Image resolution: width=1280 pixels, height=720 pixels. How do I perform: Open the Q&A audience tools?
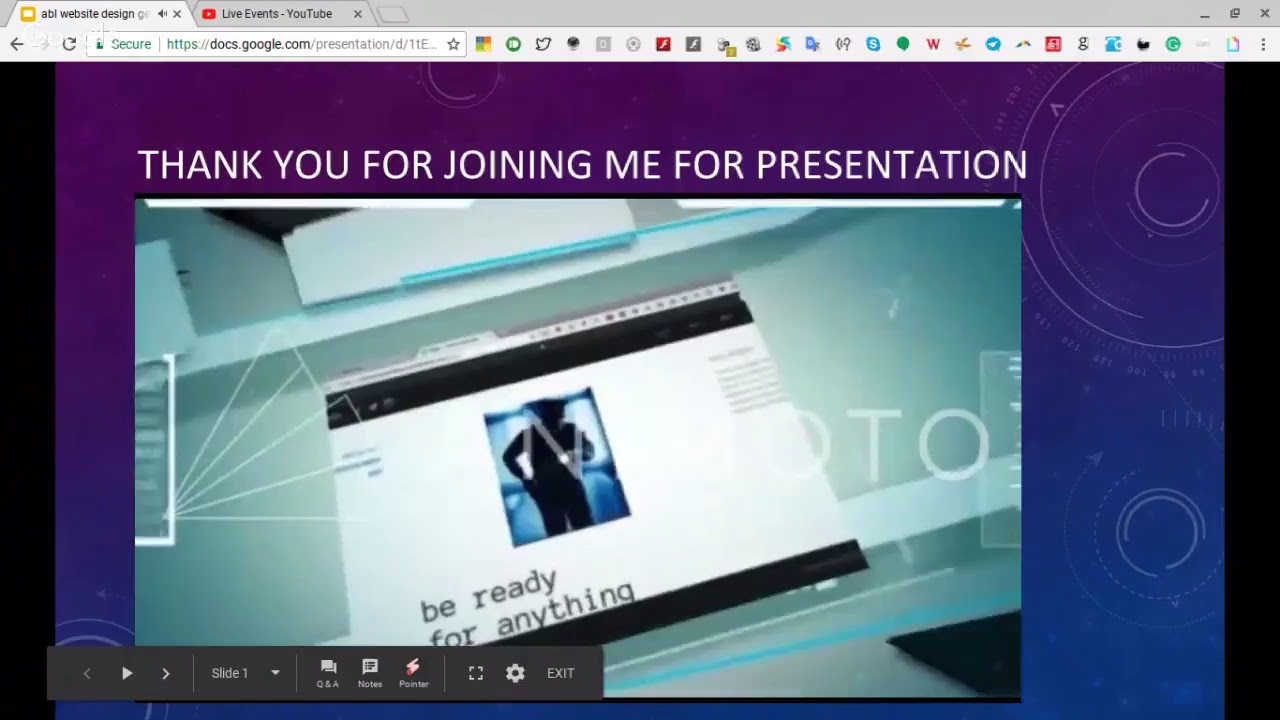(328, 673)
